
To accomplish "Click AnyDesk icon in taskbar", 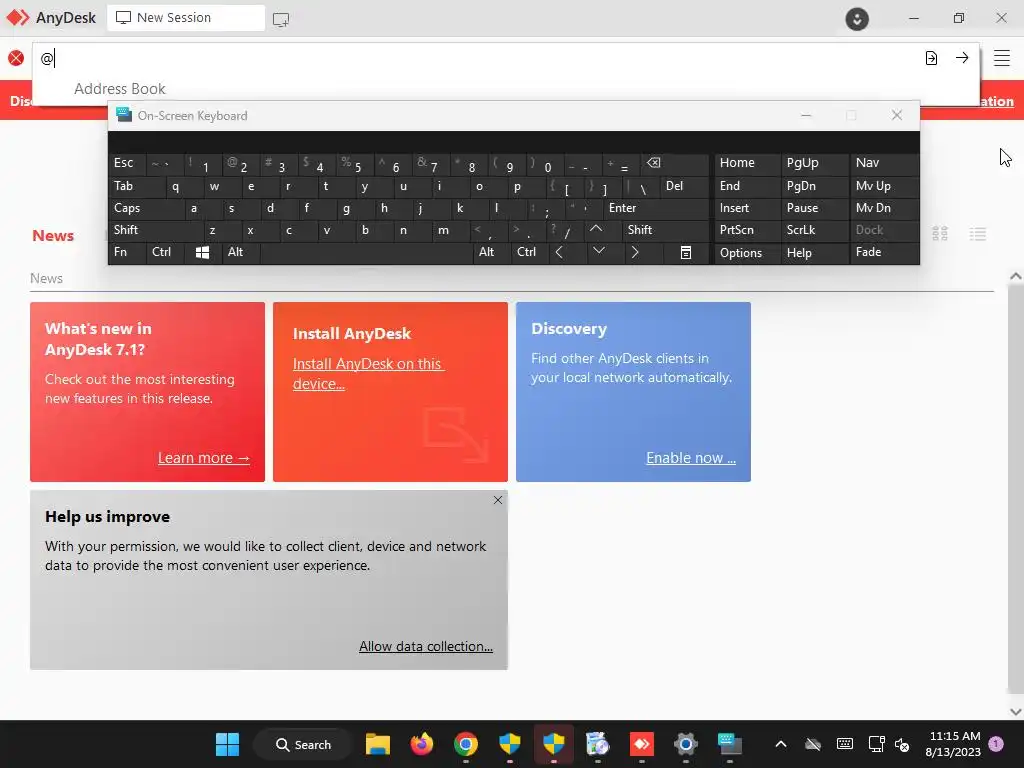I will [641, 744].
